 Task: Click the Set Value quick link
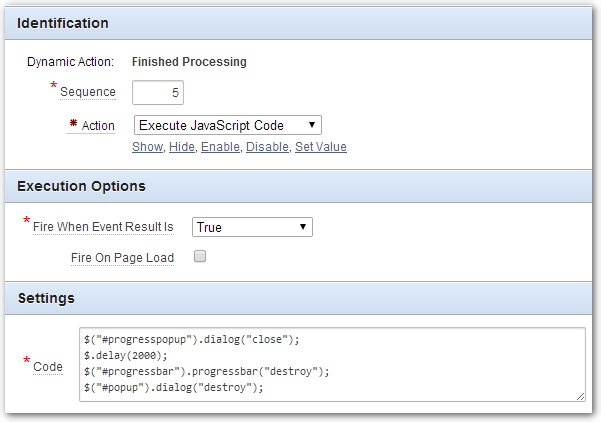(x=321, y=147)
